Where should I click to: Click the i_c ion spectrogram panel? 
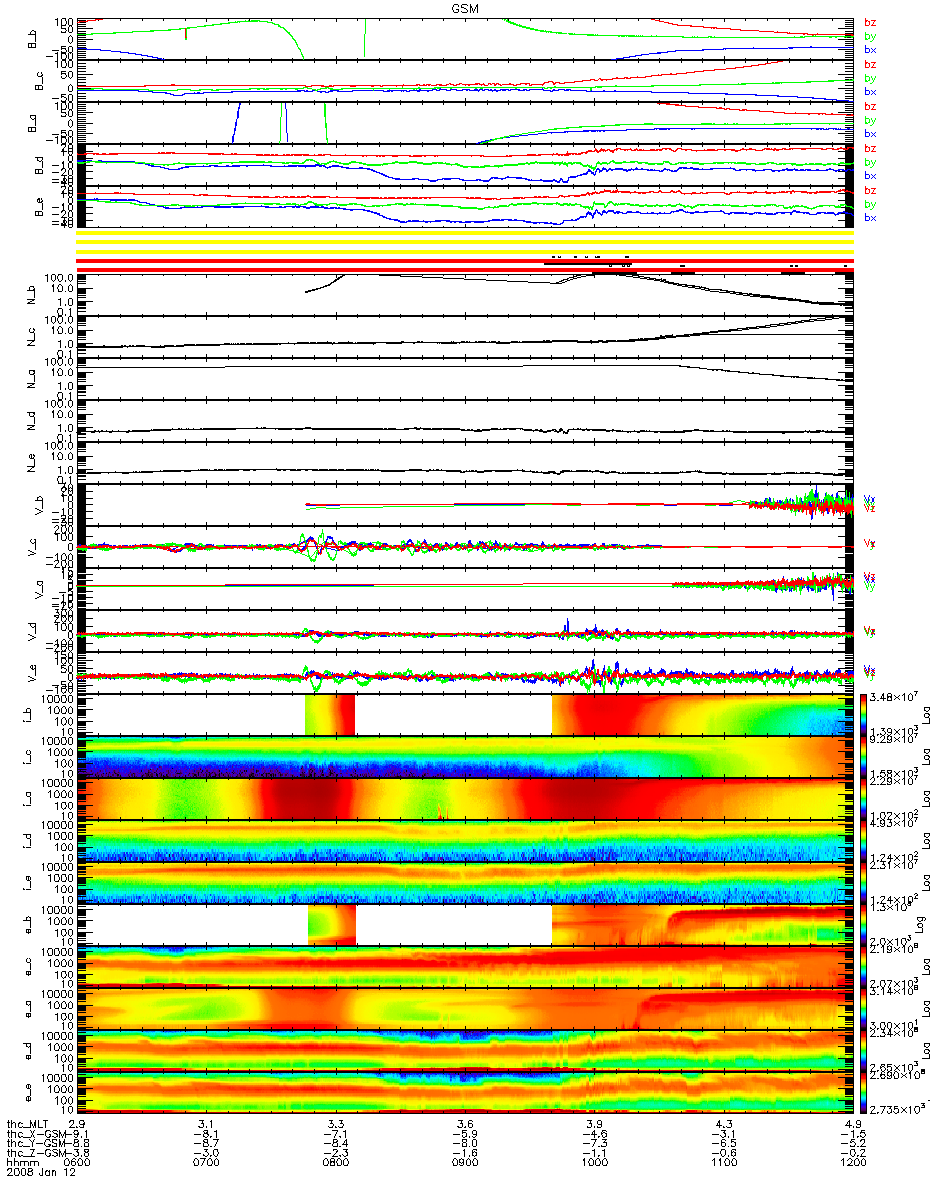coord(466,756)
